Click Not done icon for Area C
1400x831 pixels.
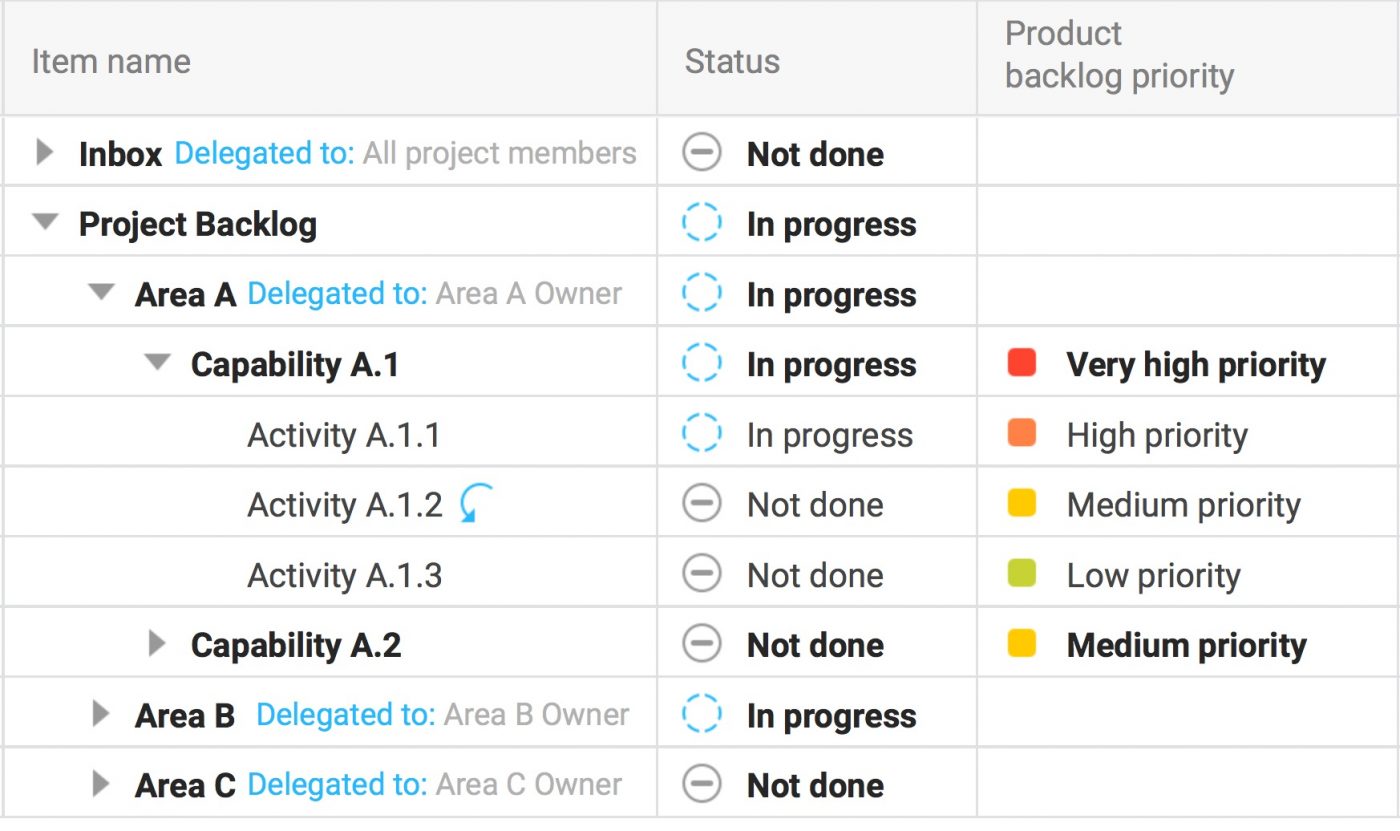(701, 784)
